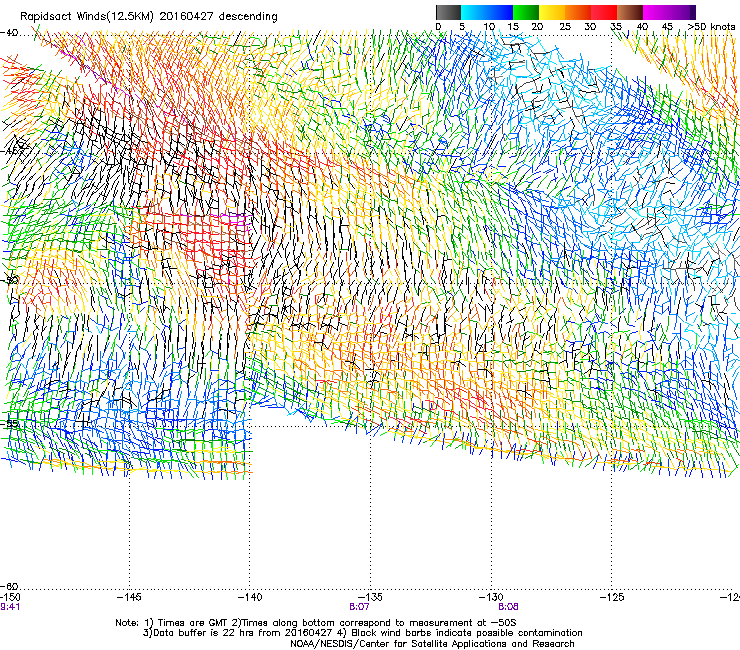Click the purple time label under -135
This screenshot has height=650, width=740.
click(x=359, y=607)
